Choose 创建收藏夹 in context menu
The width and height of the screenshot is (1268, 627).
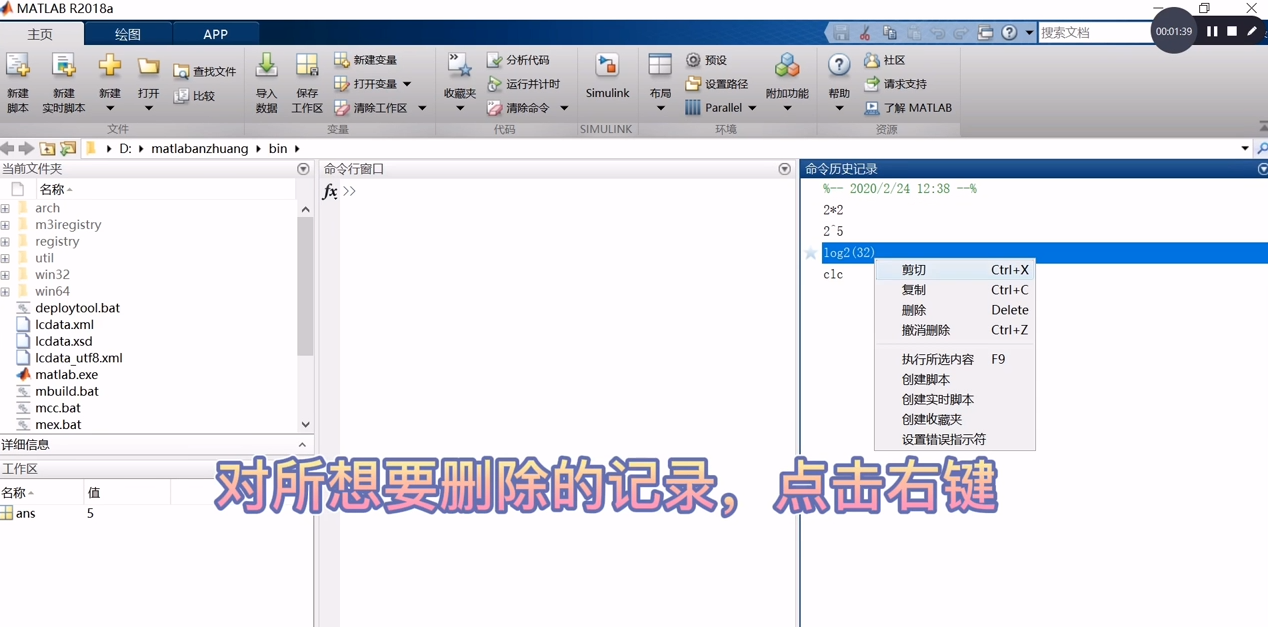(955, 419)
